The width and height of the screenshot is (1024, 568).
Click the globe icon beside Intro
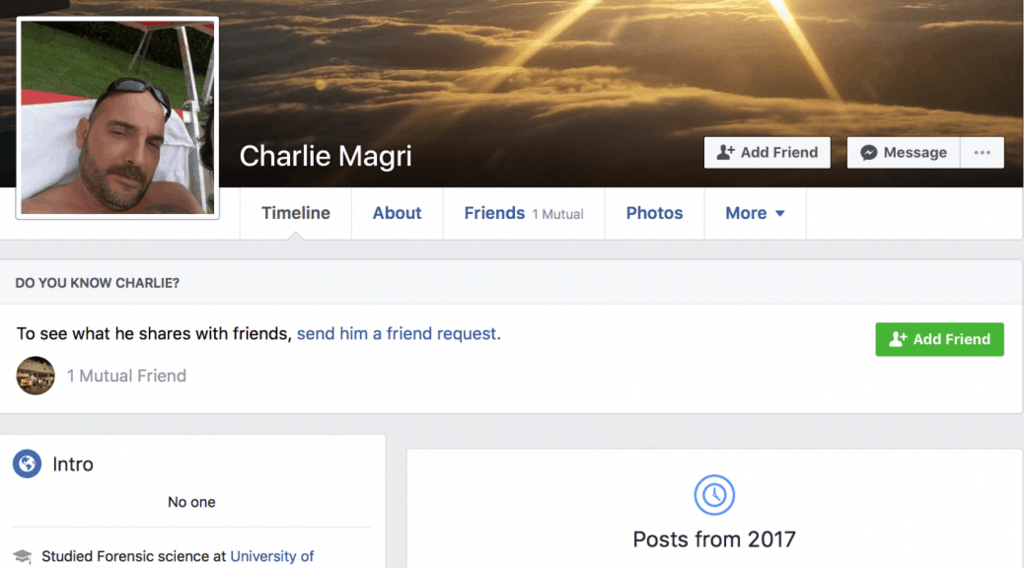[x=27, y=464]
